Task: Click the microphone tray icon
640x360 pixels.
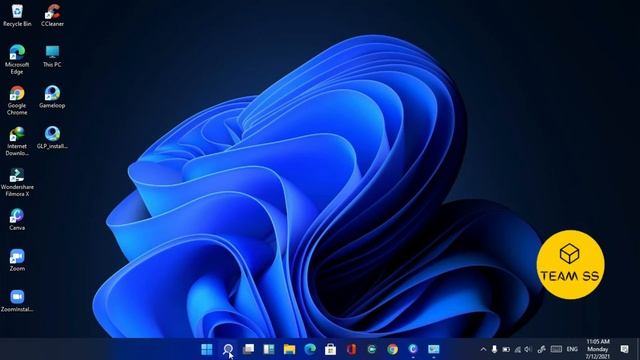Action: coord(494,349)
